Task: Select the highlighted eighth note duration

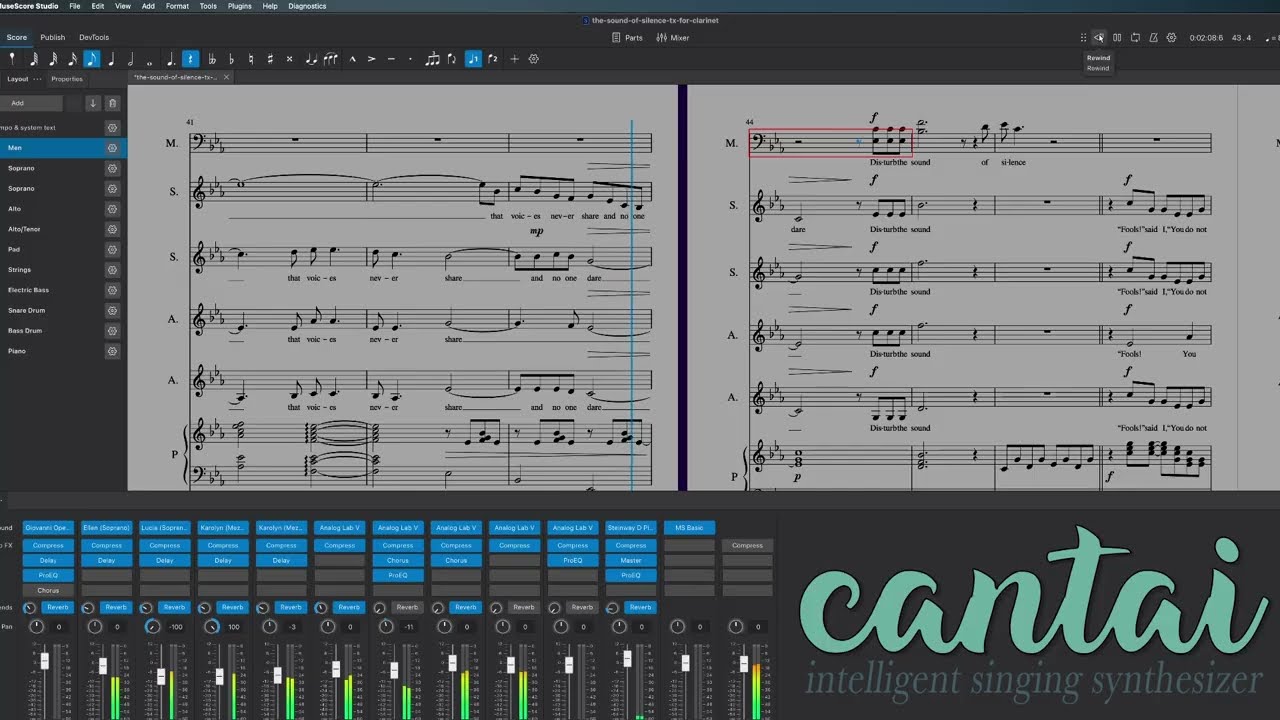Action: [x=92, y=59]
